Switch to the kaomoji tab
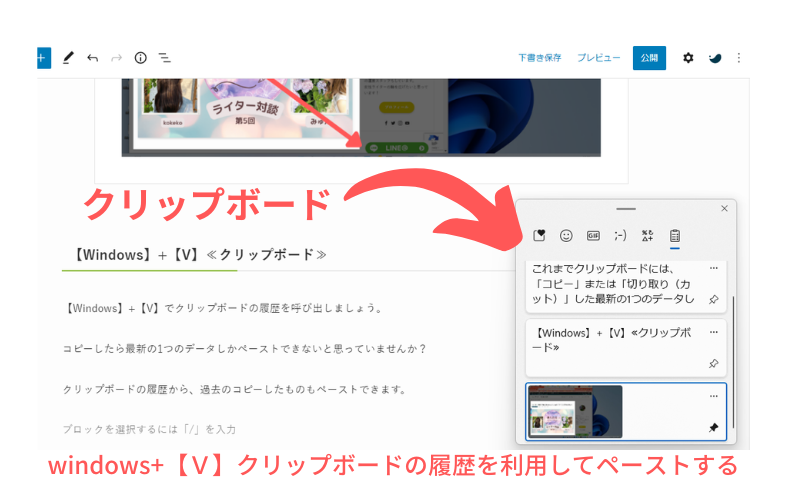This screenshot has height=500, width=800. [x=620, y=235]
